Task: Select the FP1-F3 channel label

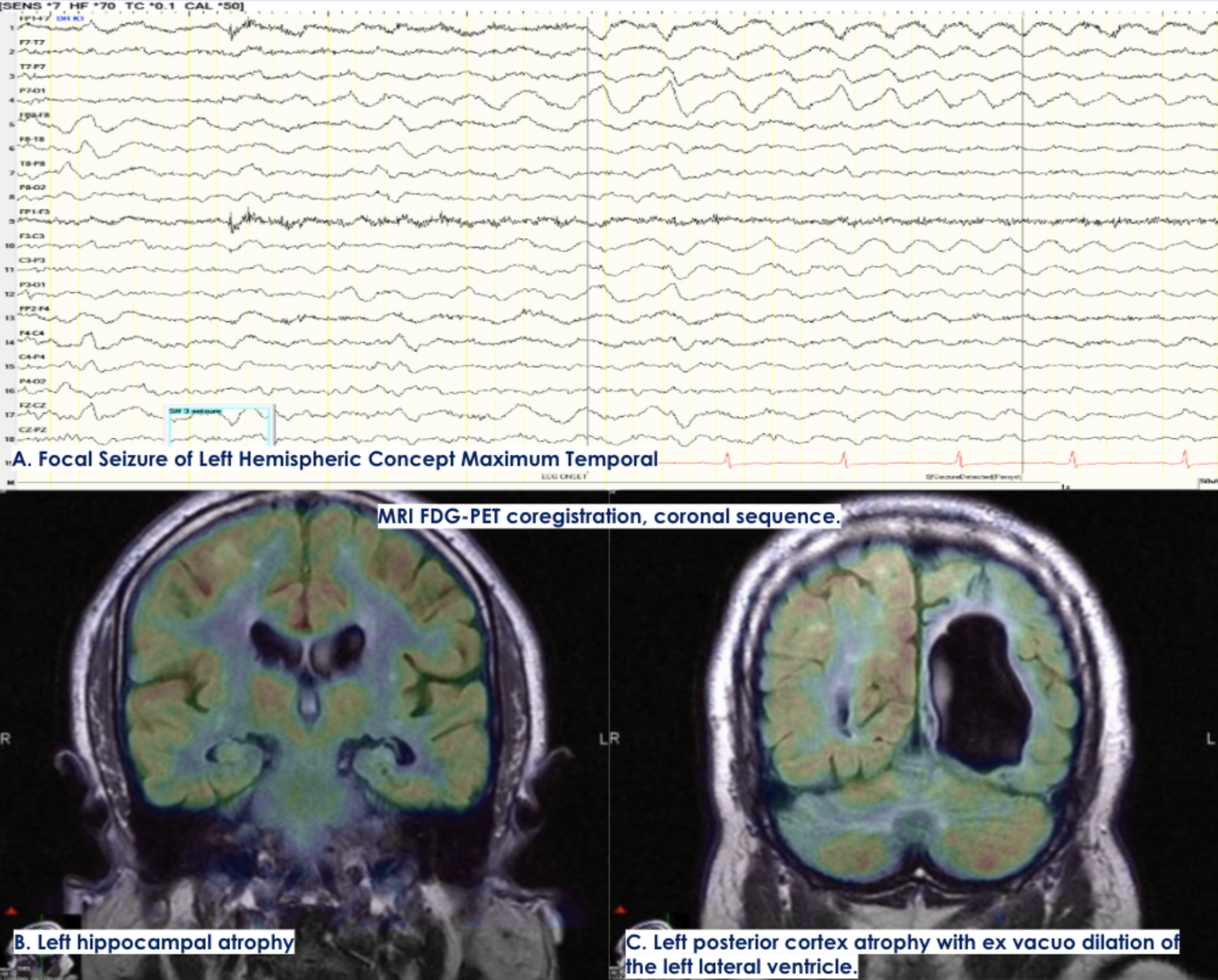Action: click(x=34, y=212)
